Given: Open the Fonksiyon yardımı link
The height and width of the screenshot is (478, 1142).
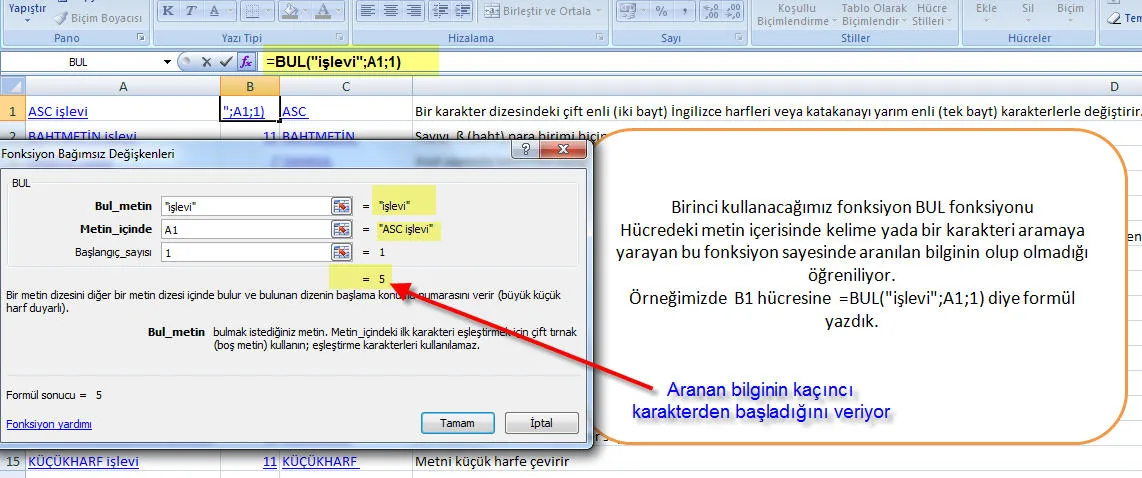Looking at the screenshot, I should (49, 424).
